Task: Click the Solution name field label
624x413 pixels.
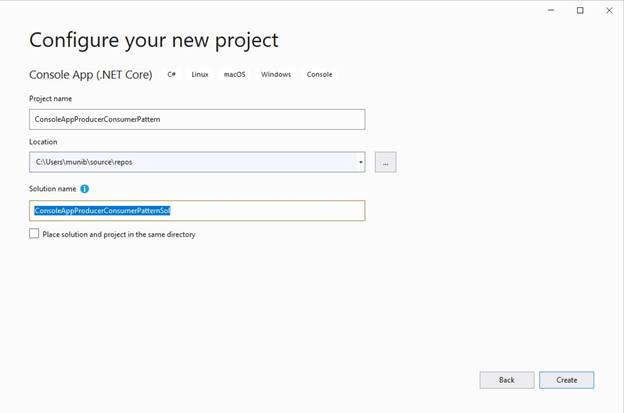Action: [x=52, y=188]
